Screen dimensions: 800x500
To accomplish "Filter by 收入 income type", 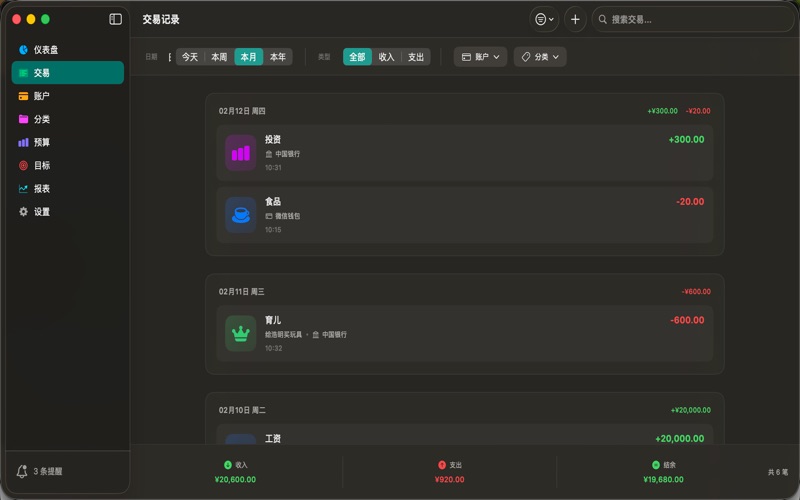I will point(387,57).
